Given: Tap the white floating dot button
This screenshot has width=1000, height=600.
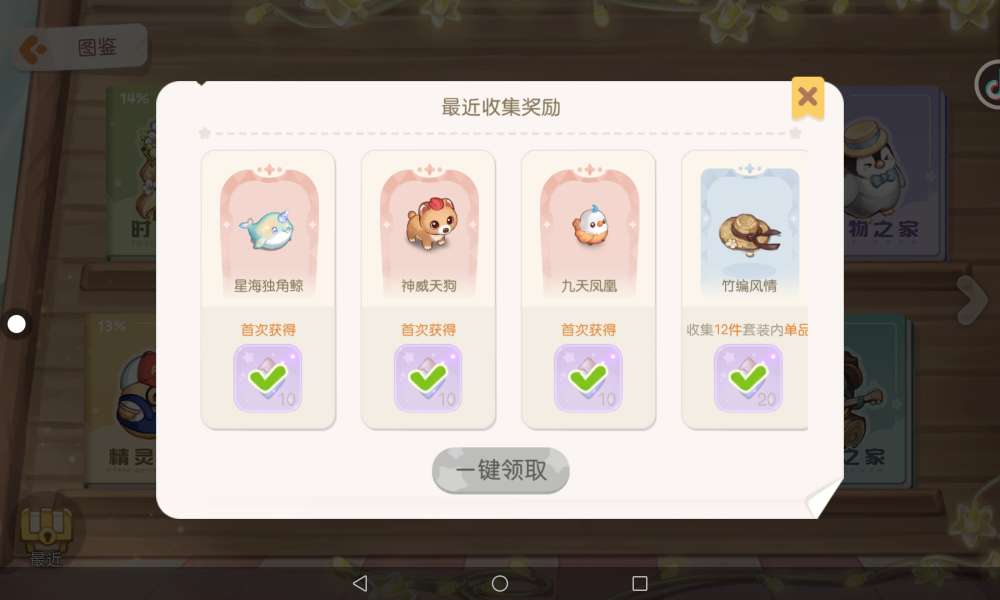Looking at the screenshot, I should (17, 324).
